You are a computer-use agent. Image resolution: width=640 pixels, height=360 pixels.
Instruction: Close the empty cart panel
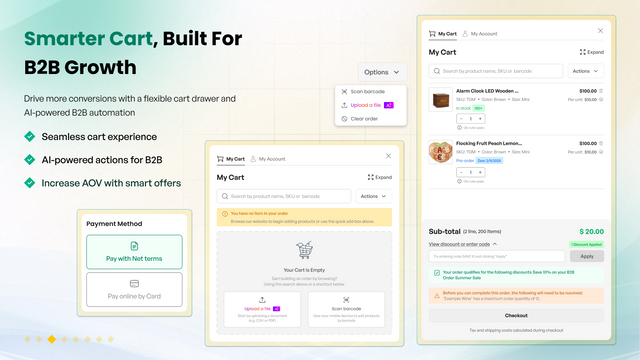(388, 156)
